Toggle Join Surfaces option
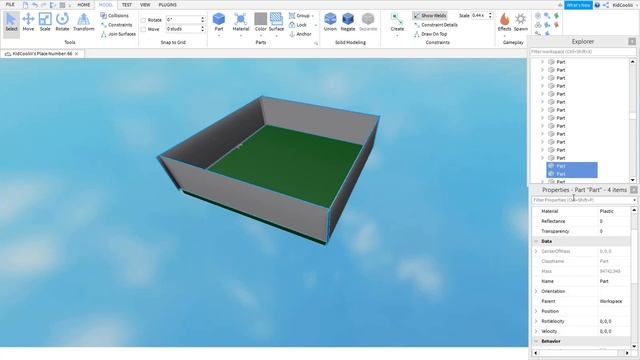The height and width of the screenshot is (360, 640). pyautogui.click(x=118, y=34)
